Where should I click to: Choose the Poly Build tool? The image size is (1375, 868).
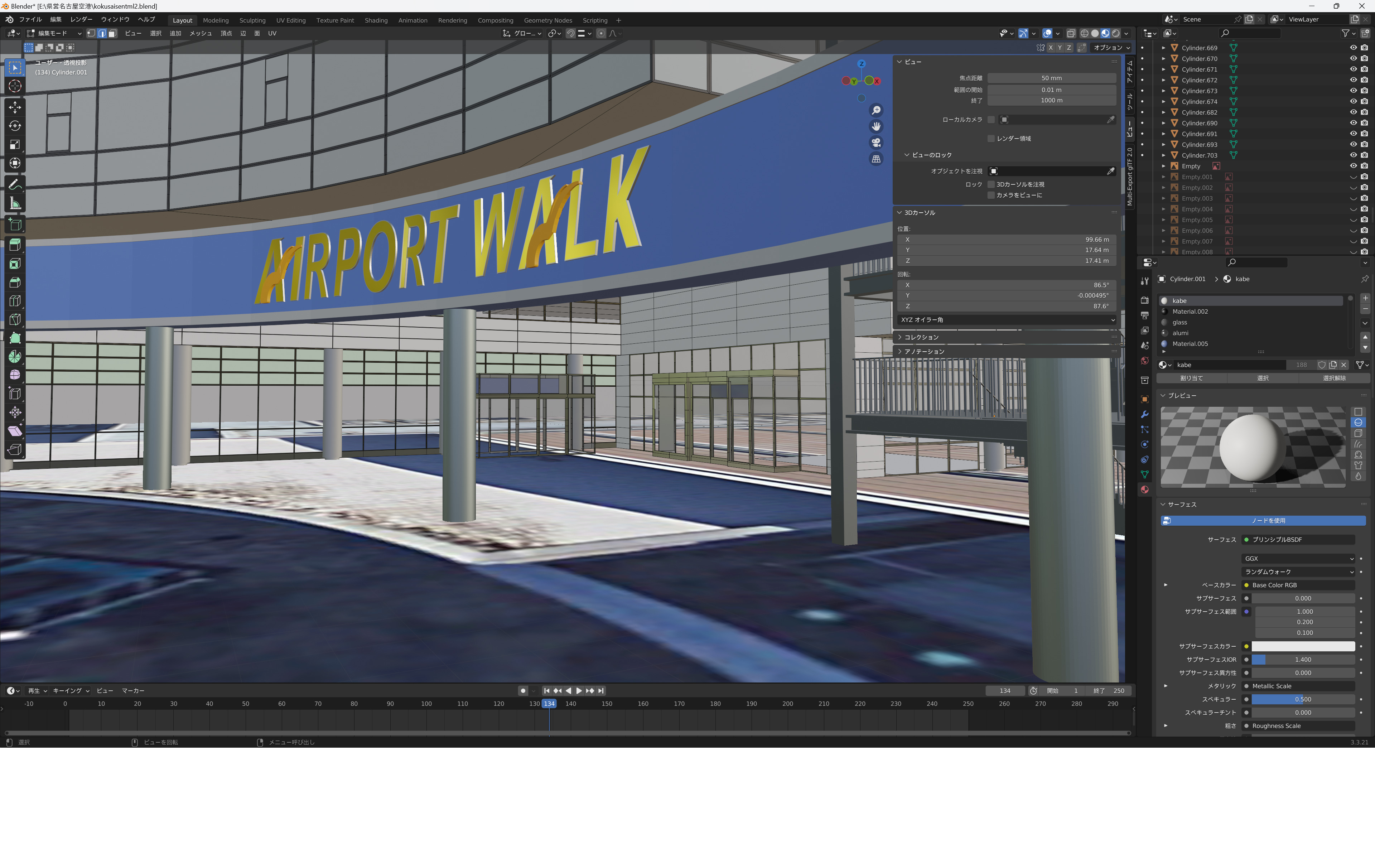(15, 338)
